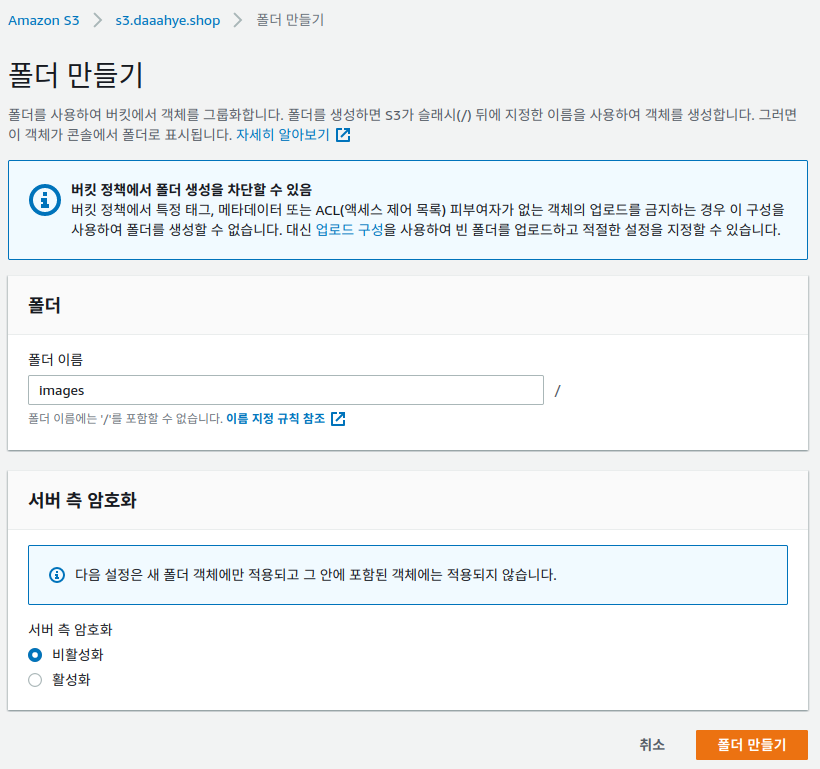Click the 취소 button

pos(652,744)
